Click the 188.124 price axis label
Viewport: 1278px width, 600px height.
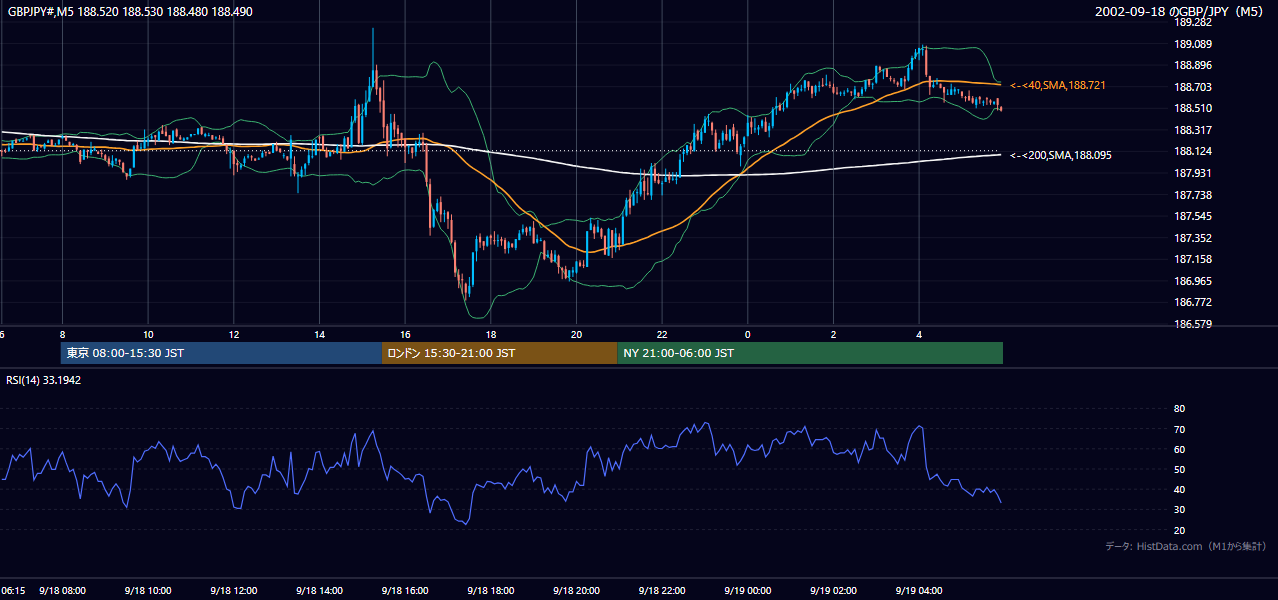click(x=1192, y=152)
